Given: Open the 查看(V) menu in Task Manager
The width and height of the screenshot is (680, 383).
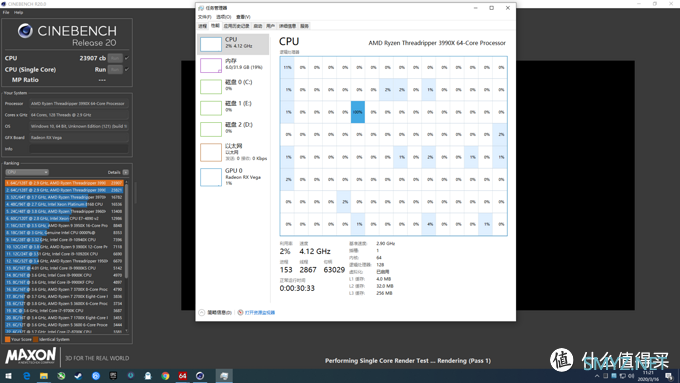Looking at the screenshot, I should point(243,17).
